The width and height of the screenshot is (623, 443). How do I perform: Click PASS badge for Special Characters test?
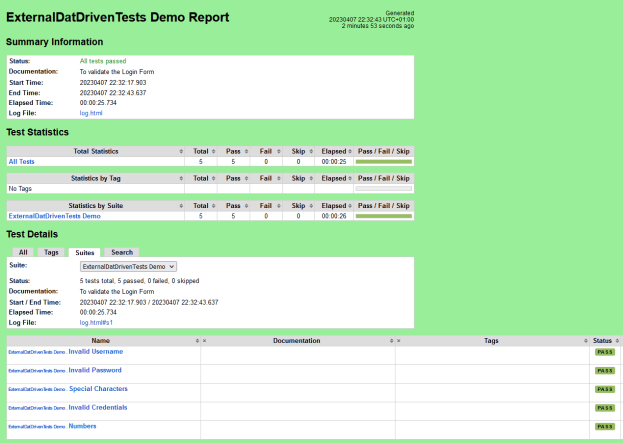[604, 389]
